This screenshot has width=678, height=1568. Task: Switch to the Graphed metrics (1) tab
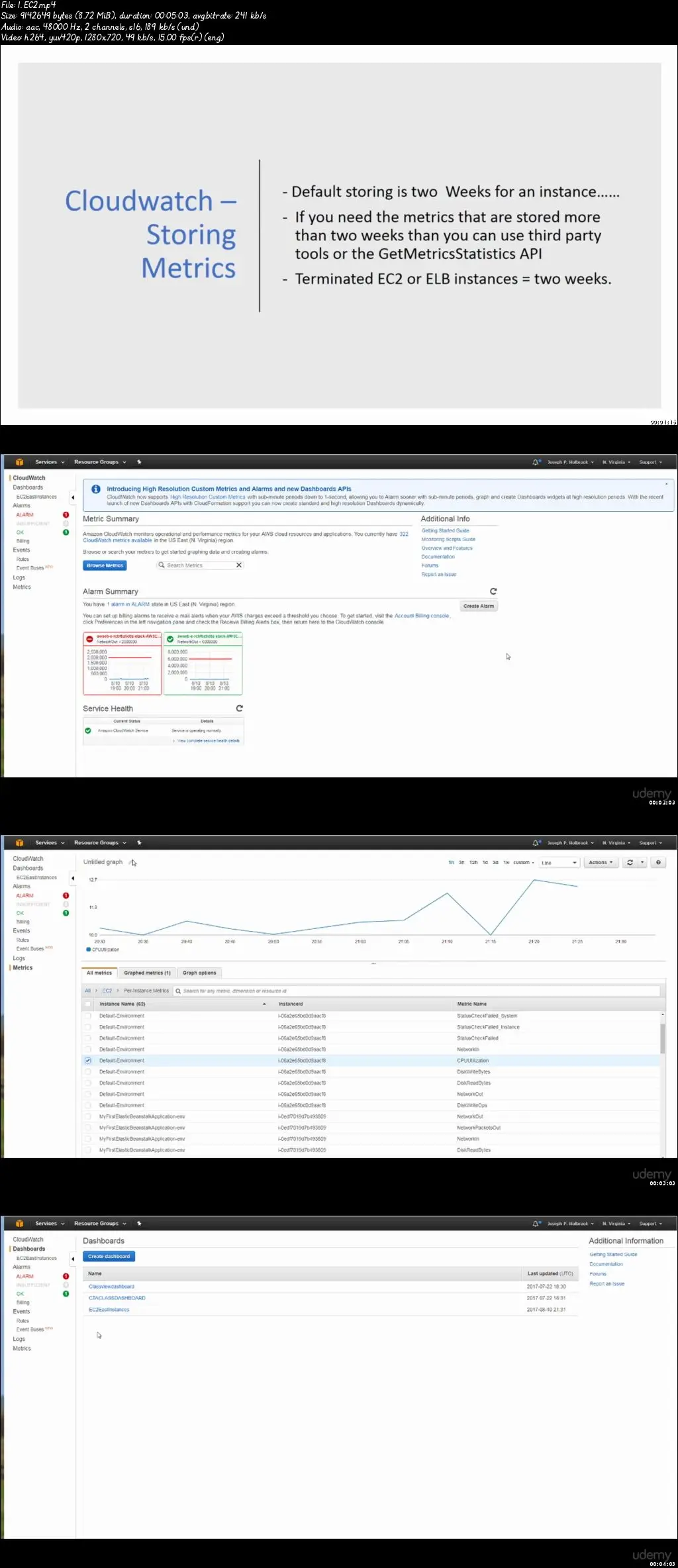click(147, 973)
